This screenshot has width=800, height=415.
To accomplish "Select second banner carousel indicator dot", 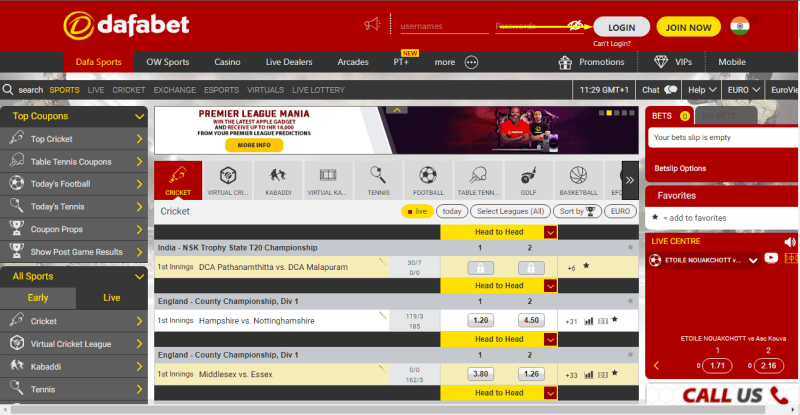I will 609,113.
